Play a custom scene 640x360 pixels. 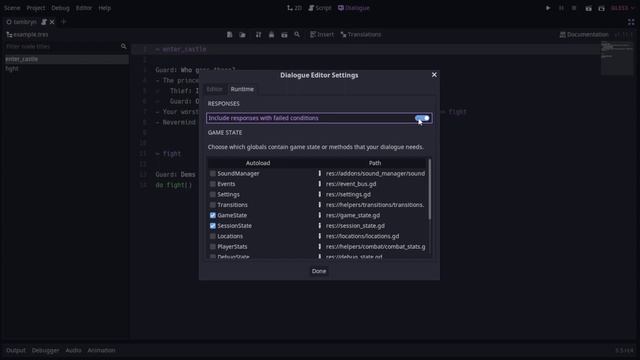point(602,8)
